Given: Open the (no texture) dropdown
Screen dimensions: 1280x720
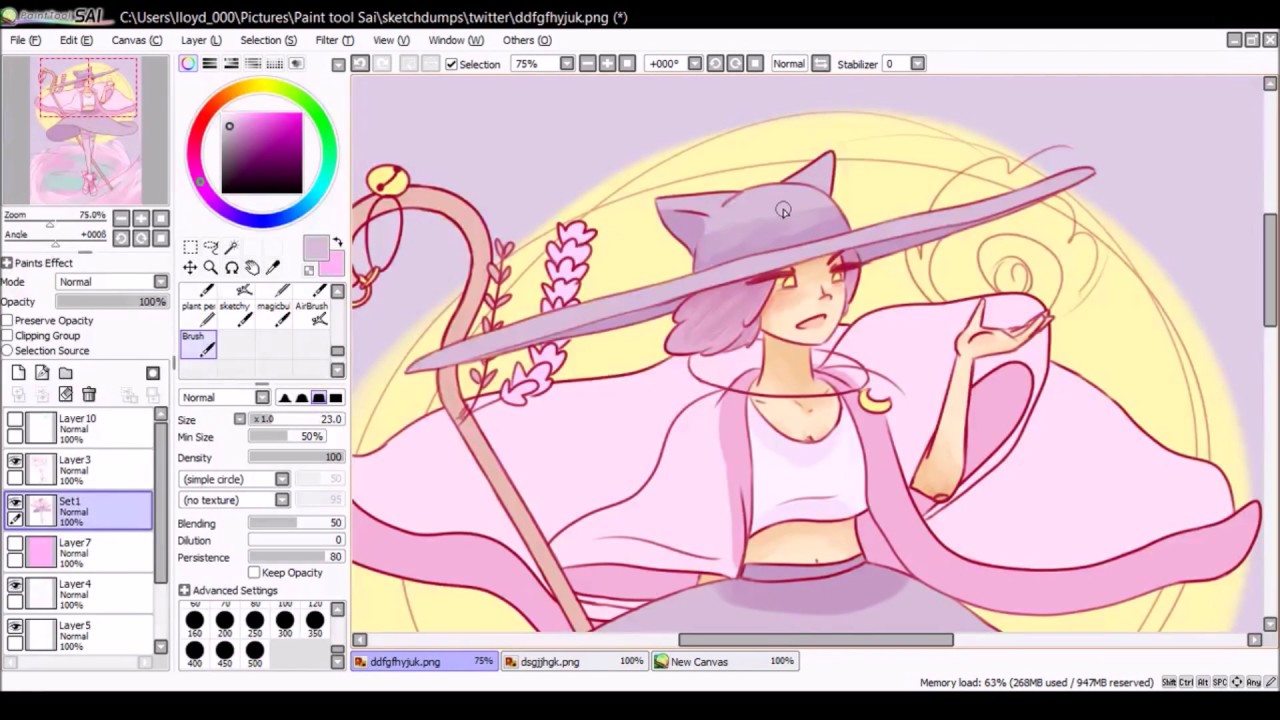Looking at the screenshot, I should pos(235,500).
